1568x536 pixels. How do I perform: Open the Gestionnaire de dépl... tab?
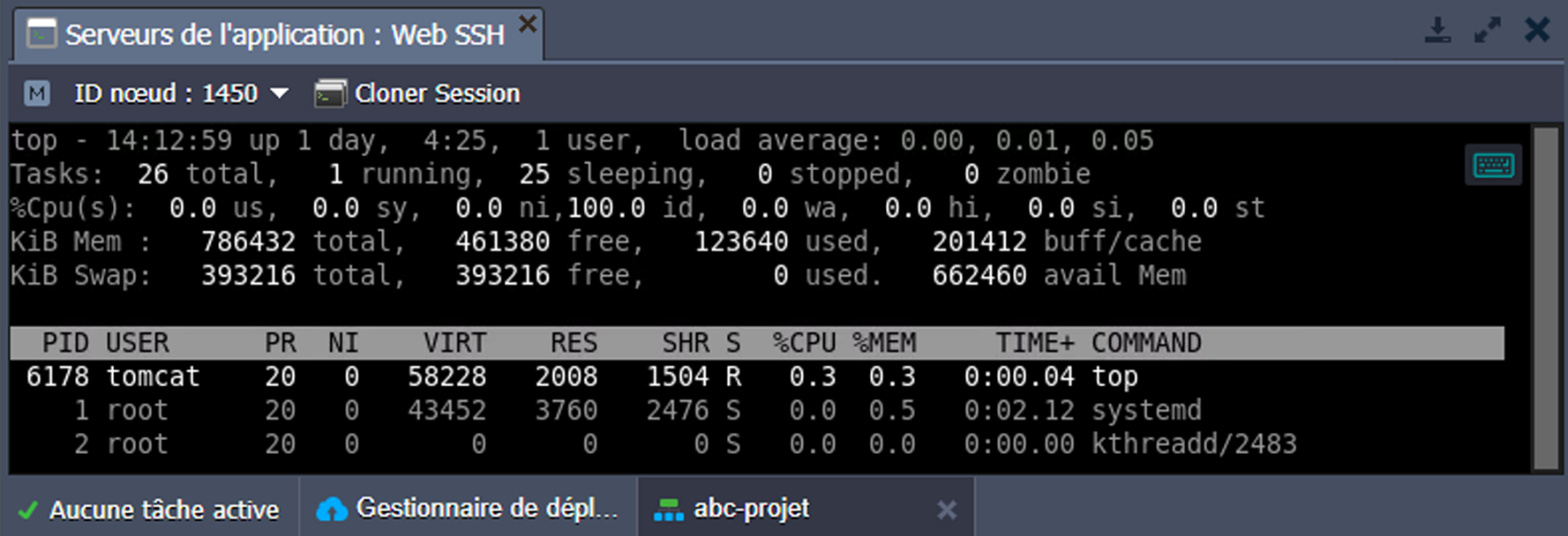point(486,509)
